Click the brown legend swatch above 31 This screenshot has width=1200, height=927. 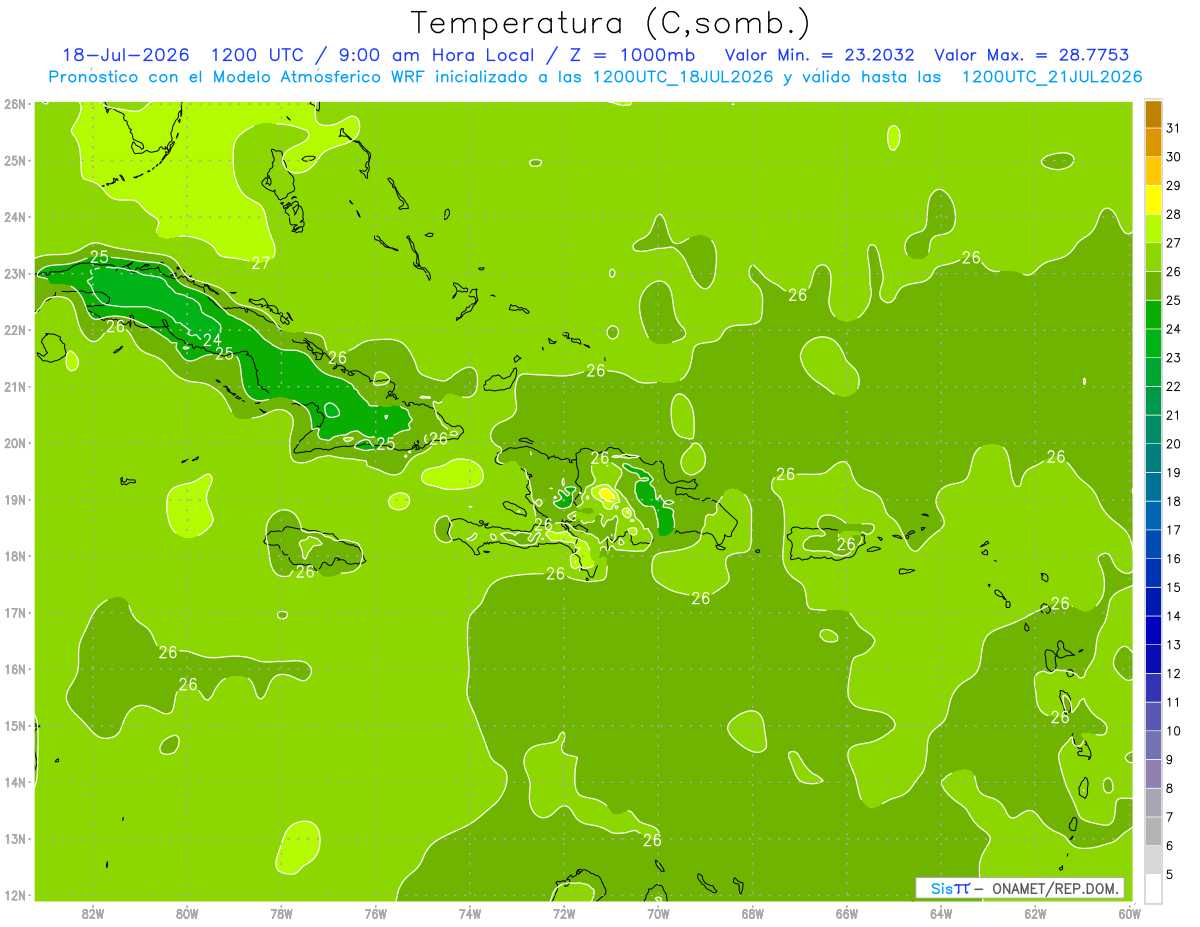1153,115
